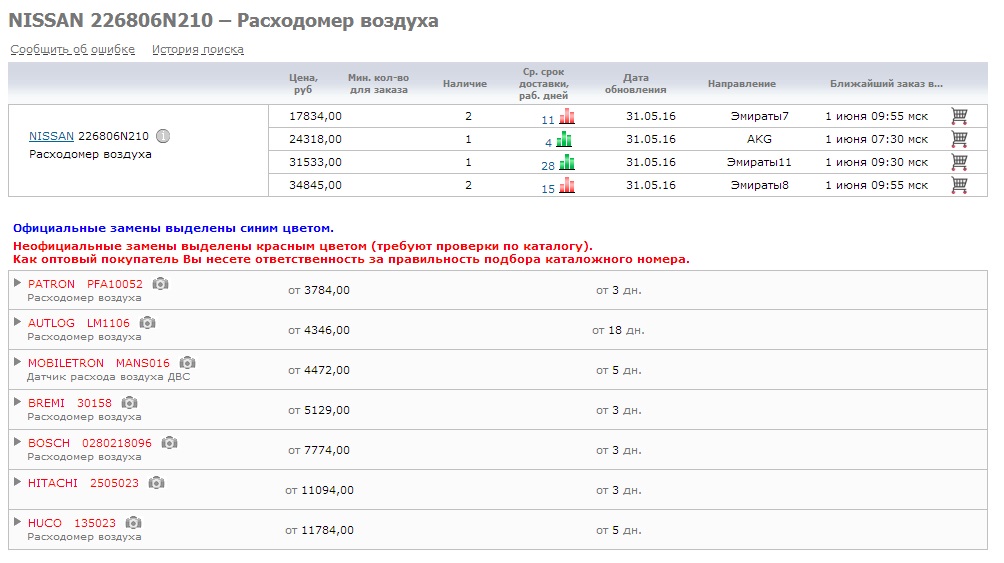Click direction Эмираты8
This screenshot has width=1004, height=563.
759,185
